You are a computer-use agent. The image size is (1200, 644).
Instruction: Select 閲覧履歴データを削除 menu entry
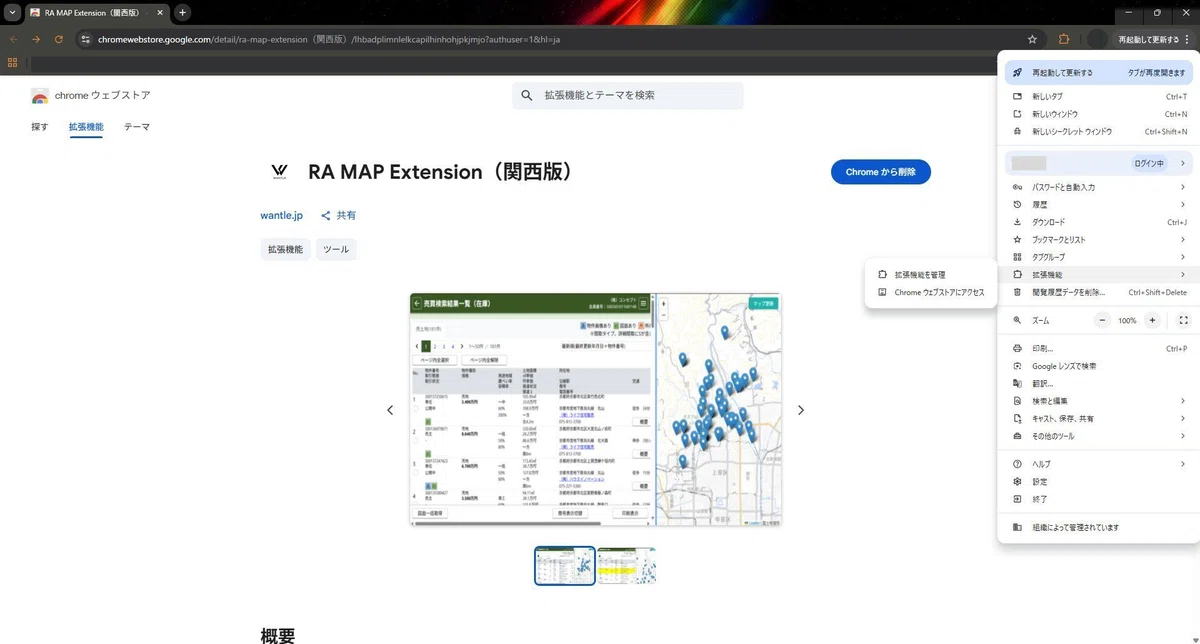click(1099, 292)
